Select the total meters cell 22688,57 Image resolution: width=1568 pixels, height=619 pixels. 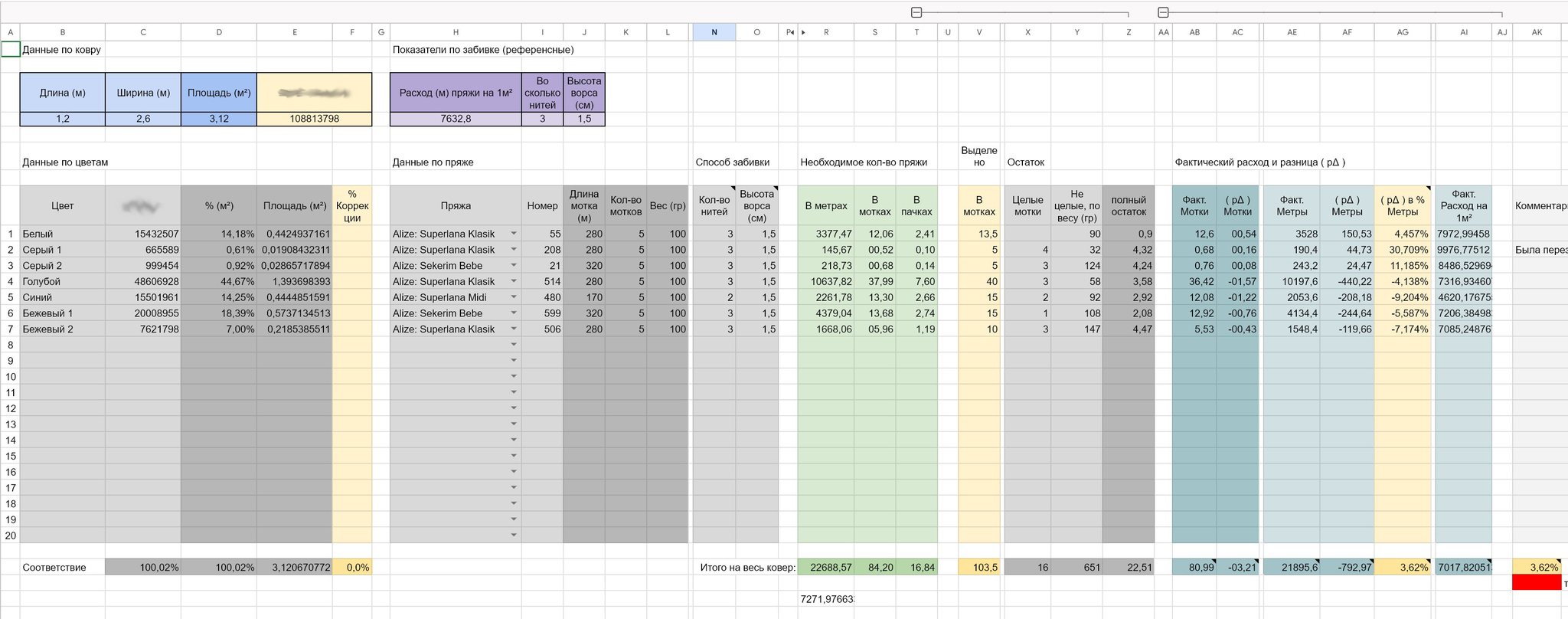825,568
